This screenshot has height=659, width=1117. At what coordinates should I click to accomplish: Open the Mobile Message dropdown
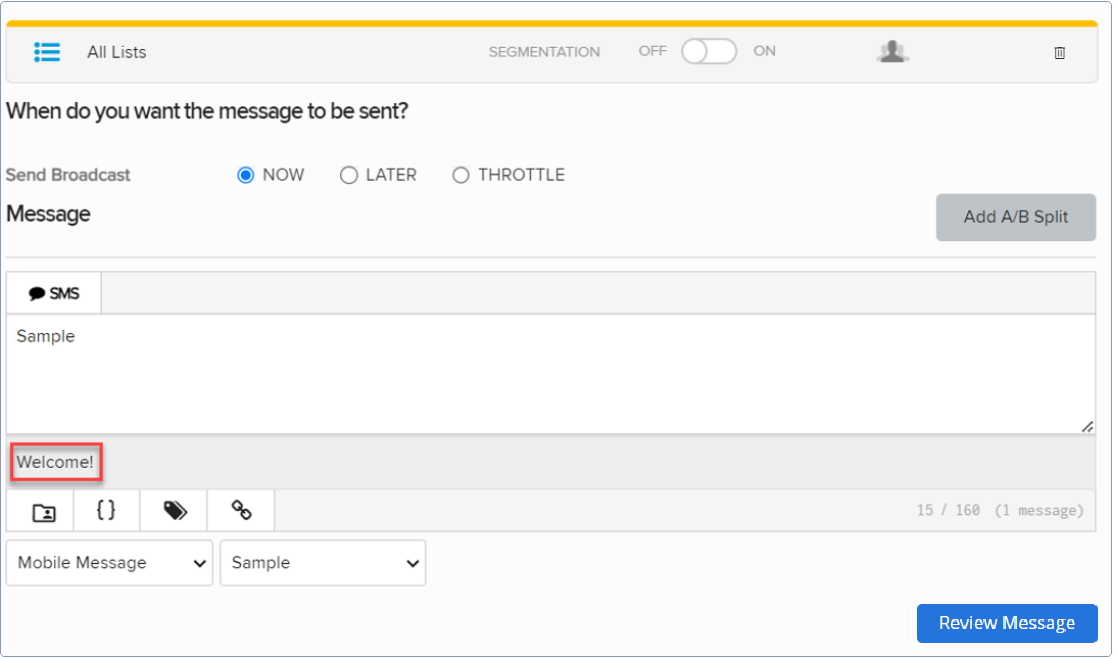point(109,563)
